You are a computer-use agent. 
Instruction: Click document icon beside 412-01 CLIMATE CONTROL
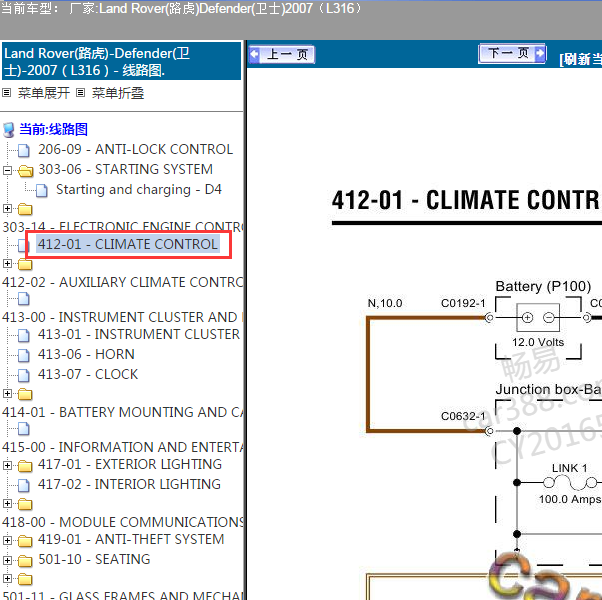[x=22, y=245]
